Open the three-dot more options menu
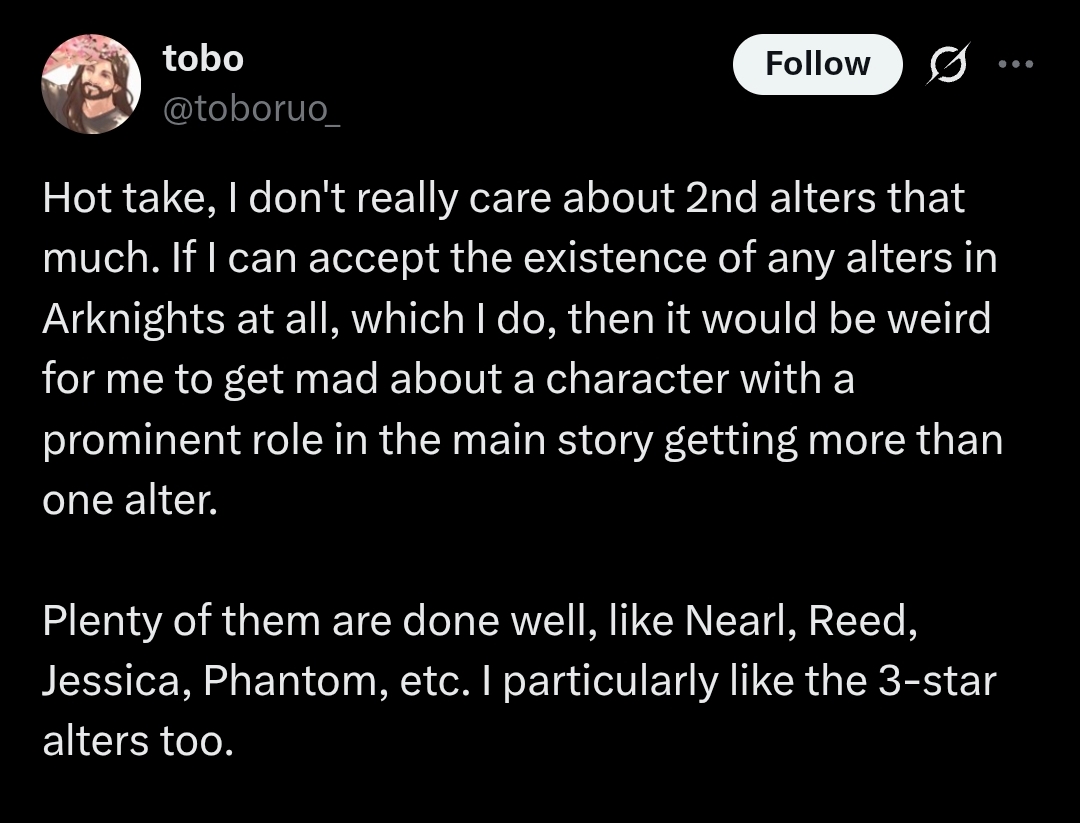 1014,64
